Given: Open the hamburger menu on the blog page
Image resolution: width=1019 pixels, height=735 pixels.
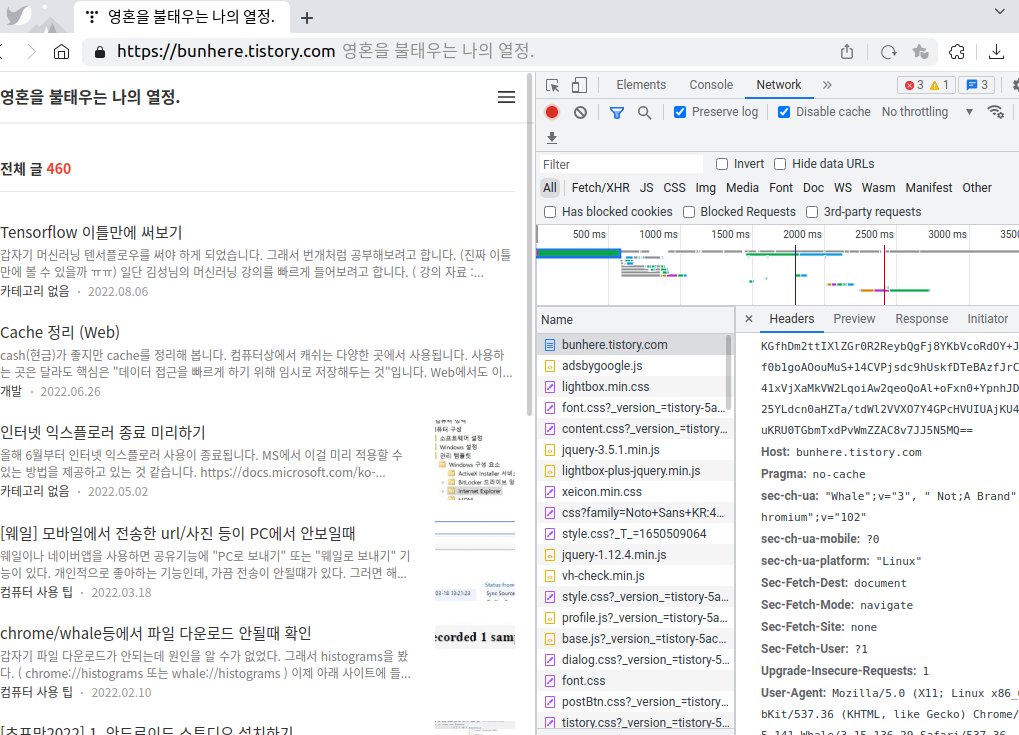Looking at the screenshot, I should pyautogui.click(x=506, y=97).
